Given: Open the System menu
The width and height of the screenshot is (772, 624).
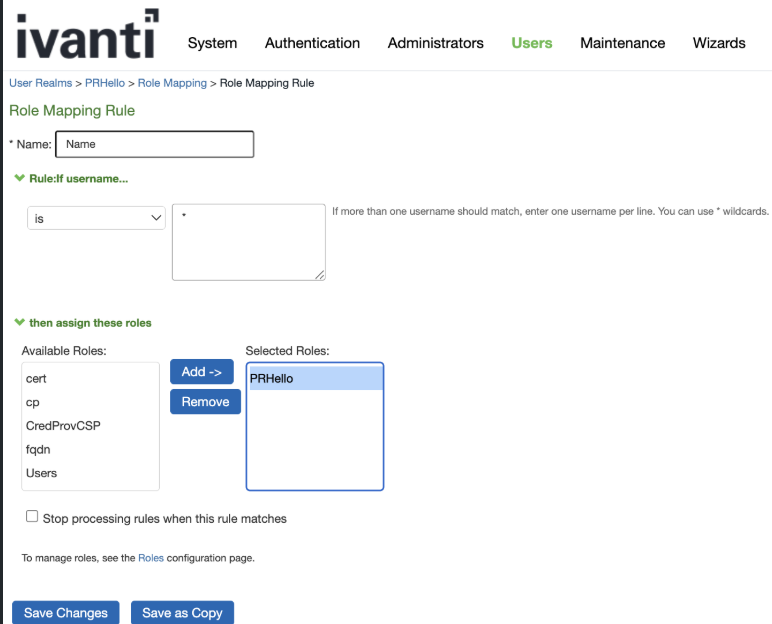Looking at the screenshot, I should (212, 43).
